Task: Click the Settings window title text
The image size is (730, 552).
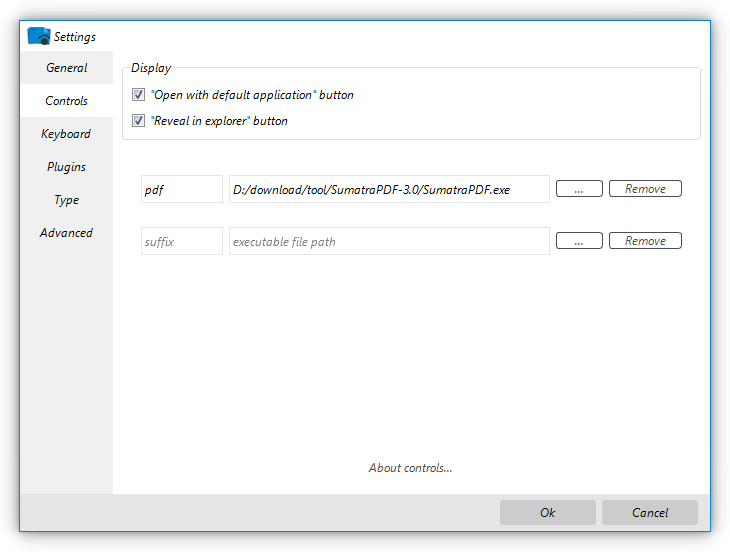Action: click(74, 37)
